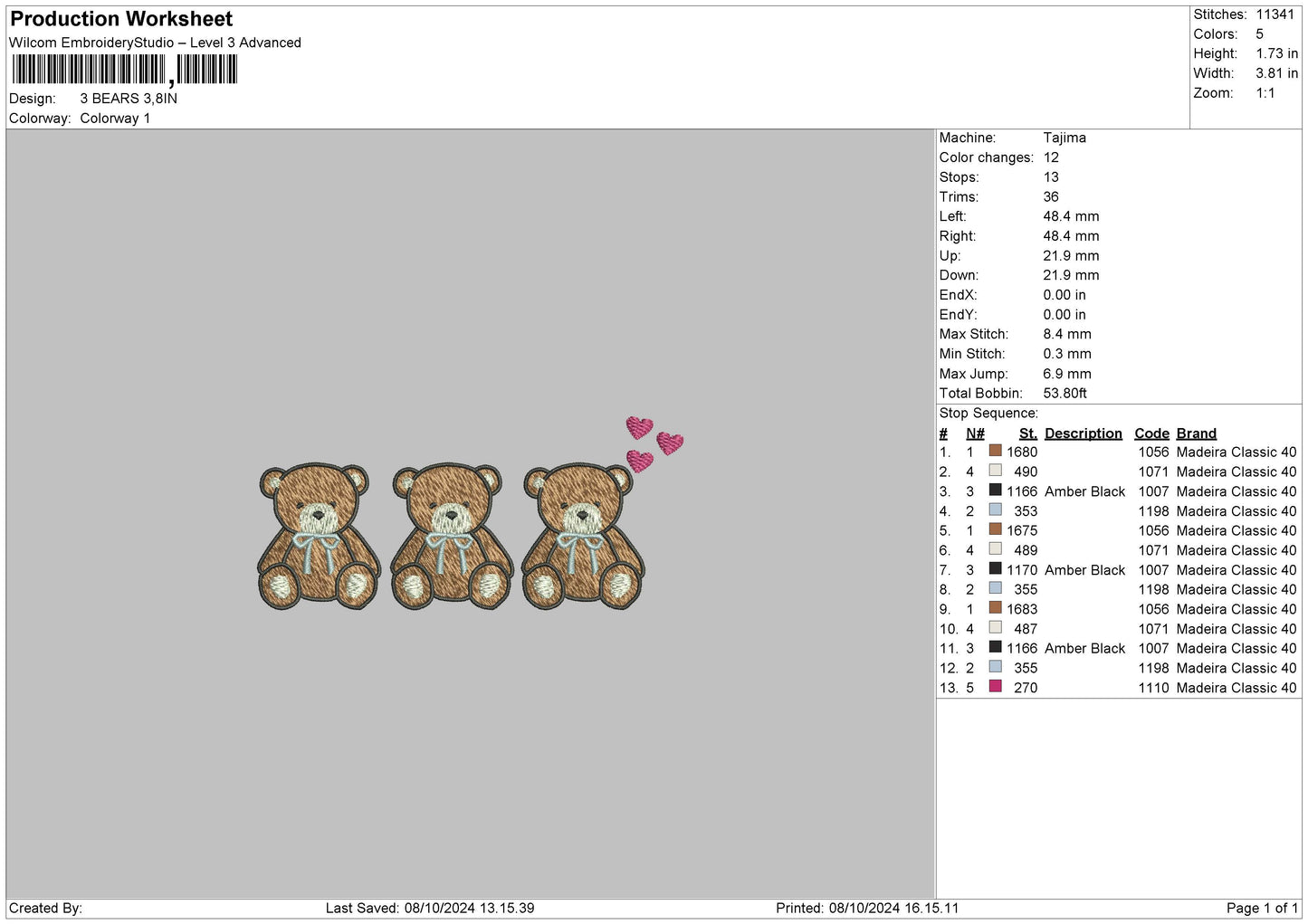Screen dimensions: 1308x924
Task: Click stitch count "353" in row 4
Action: tap(1026, 511)
